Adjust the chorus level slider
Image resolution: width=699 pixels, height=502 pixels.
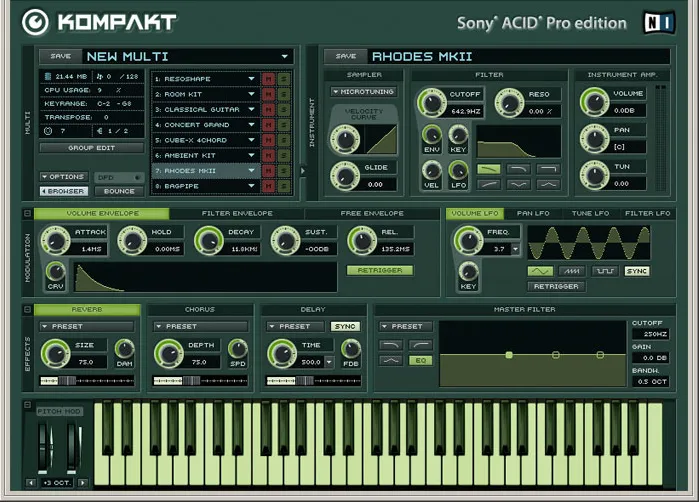click(x=200, y=381)
